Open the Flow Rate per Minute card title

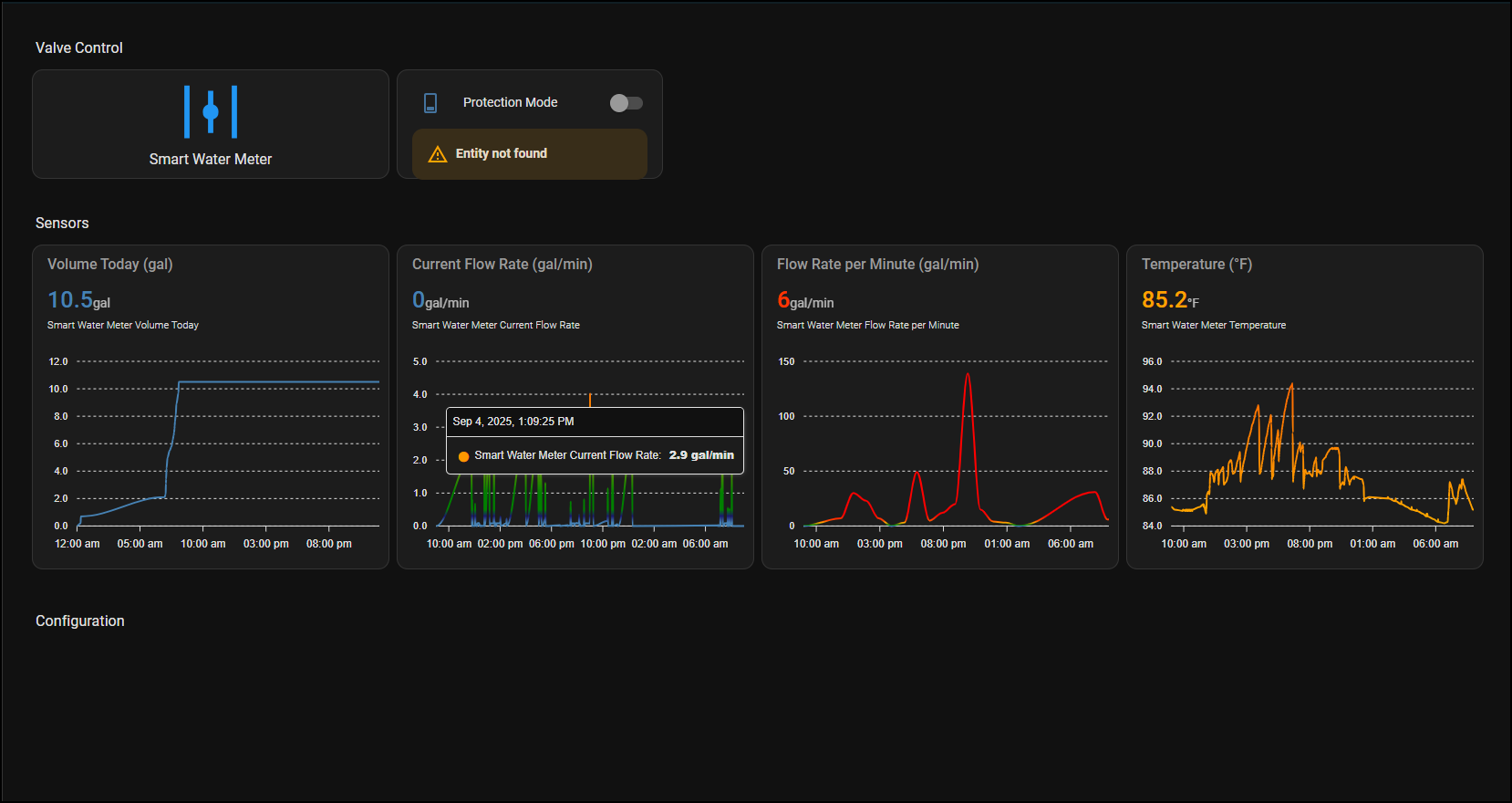[x=877, y=265]
